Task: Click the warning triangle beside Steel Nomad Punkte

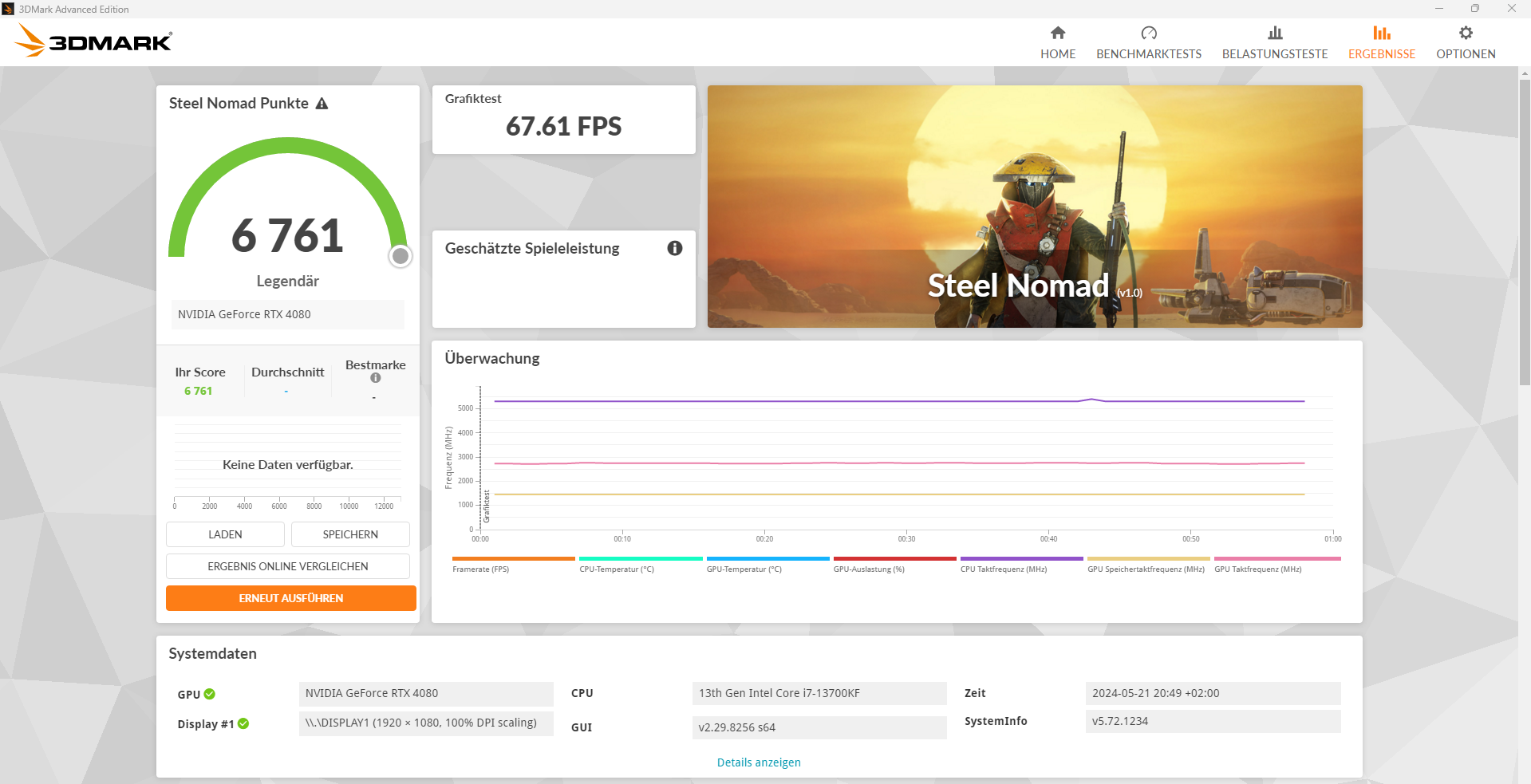Action: pyautogui.click(x=322, y=104)
